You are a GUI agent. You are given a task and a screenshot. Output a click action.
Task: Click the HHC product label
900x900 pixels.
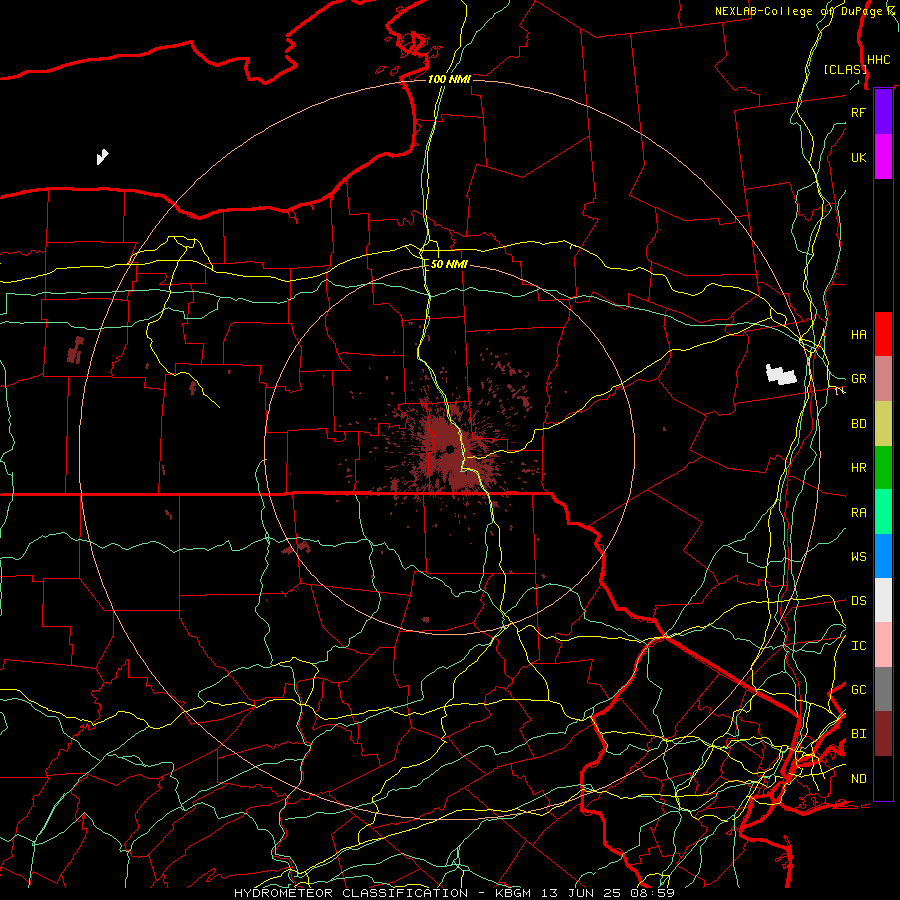879,60
